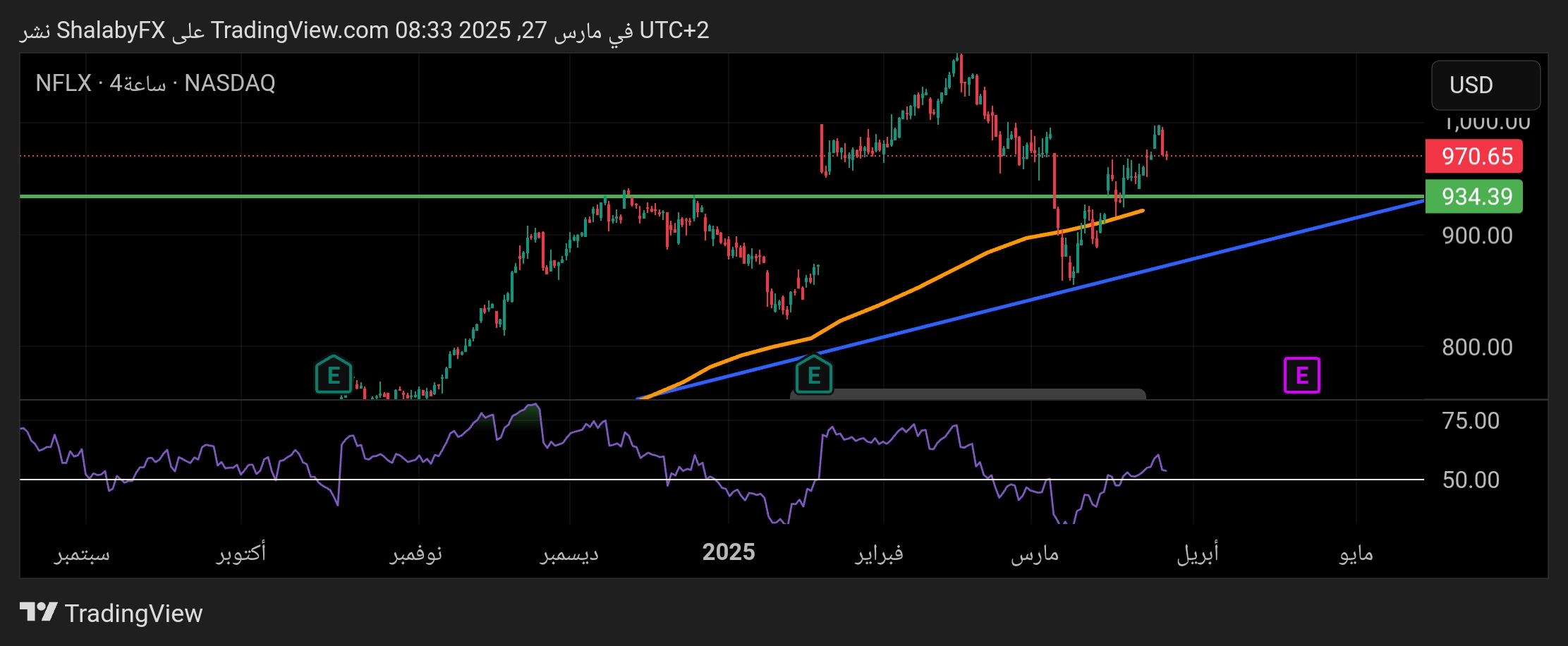Click the 800.00 price axis label
Image resolution: width=1568 pixels, height=646 pixels.
coord(1477,347)
